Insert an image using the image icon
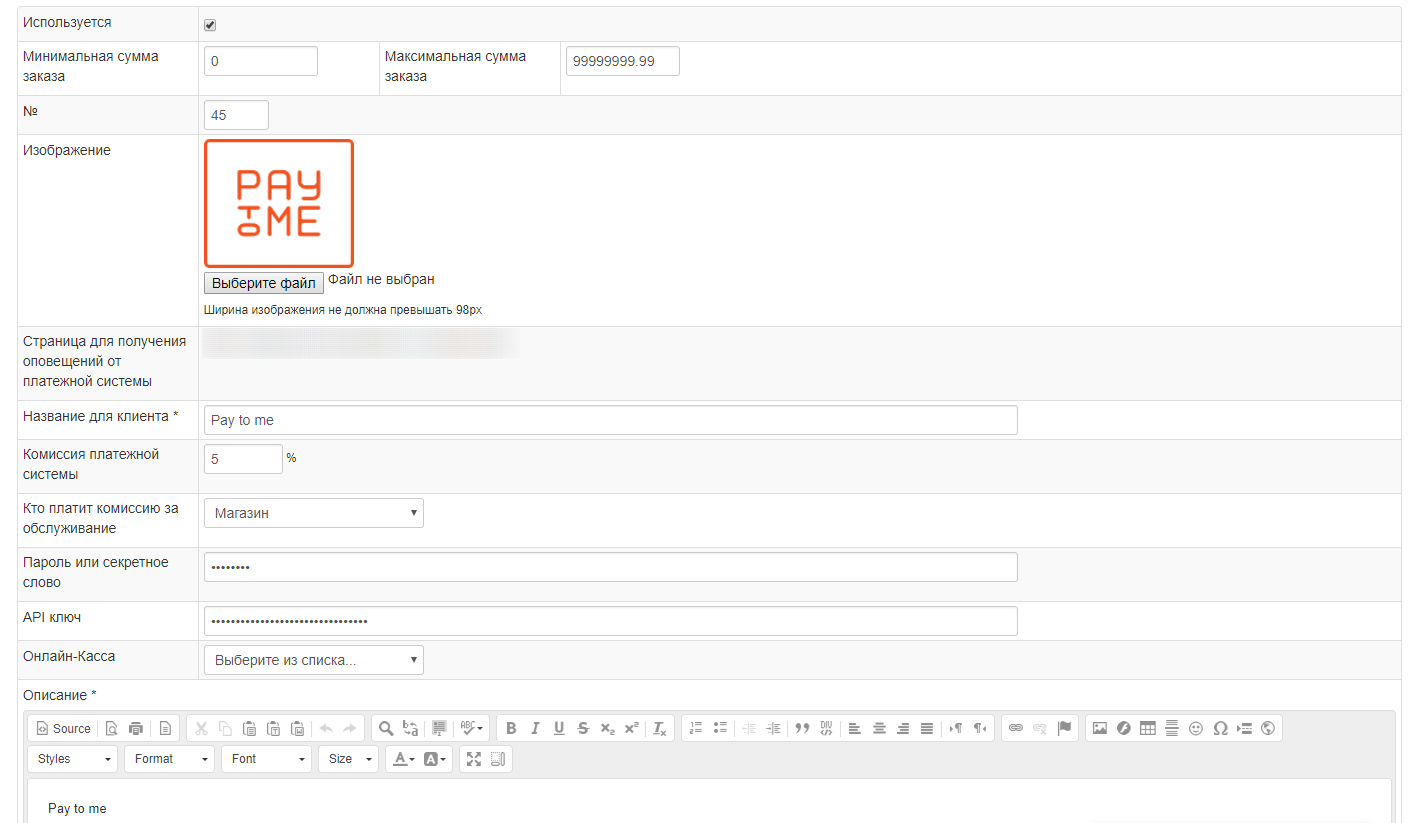This screenshot has width=1409, height=823. [x=1099, y=728]
